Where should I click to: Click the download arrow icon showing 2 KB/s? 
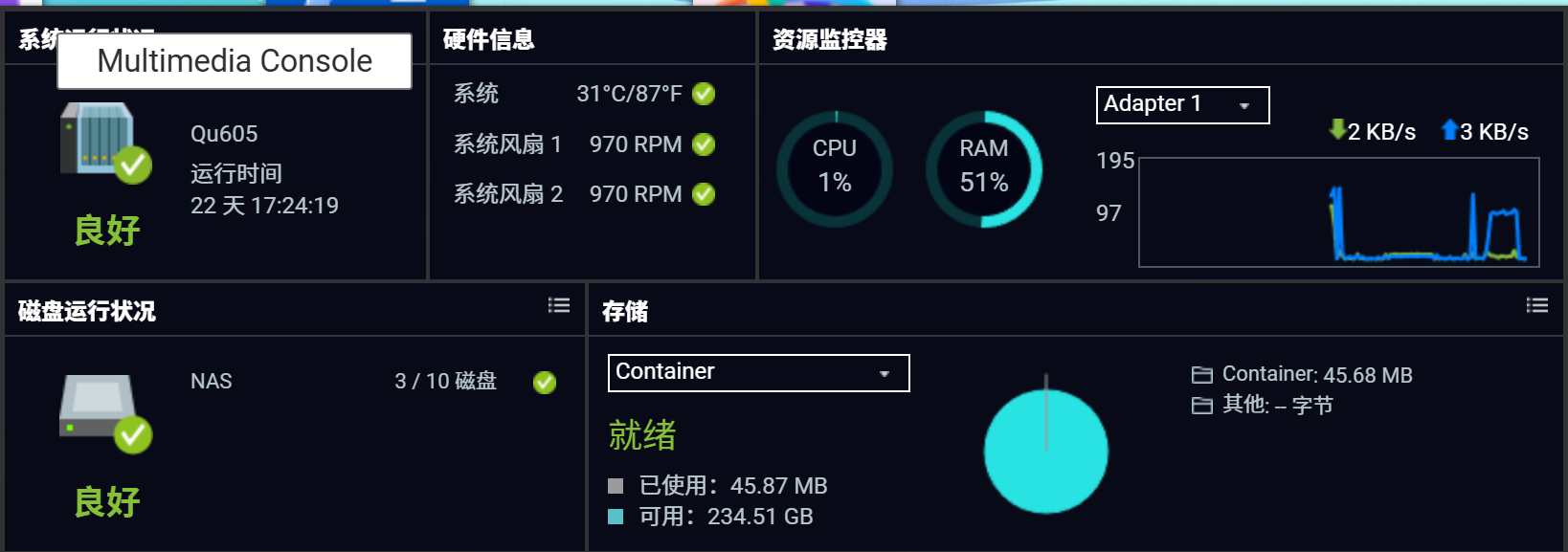[1336, 130]
